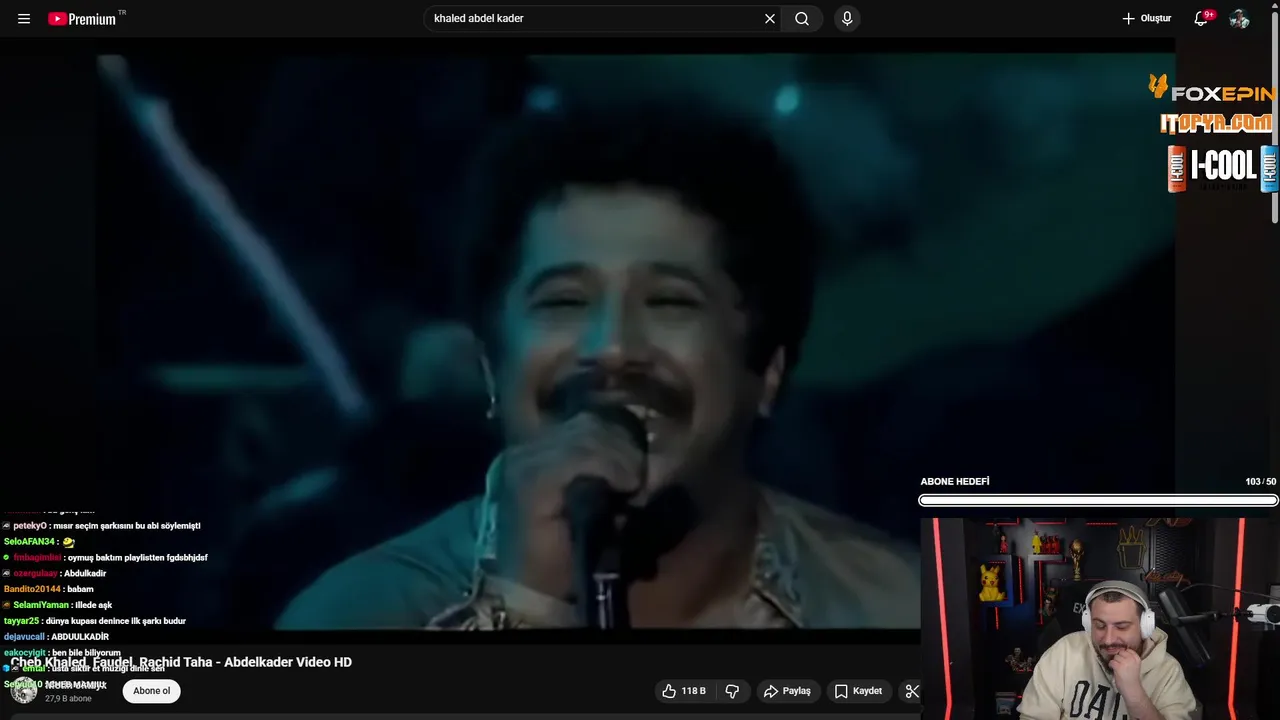Save the video with Kaydet
This screenshot has height=720, width=1280.
coord(858,691)
